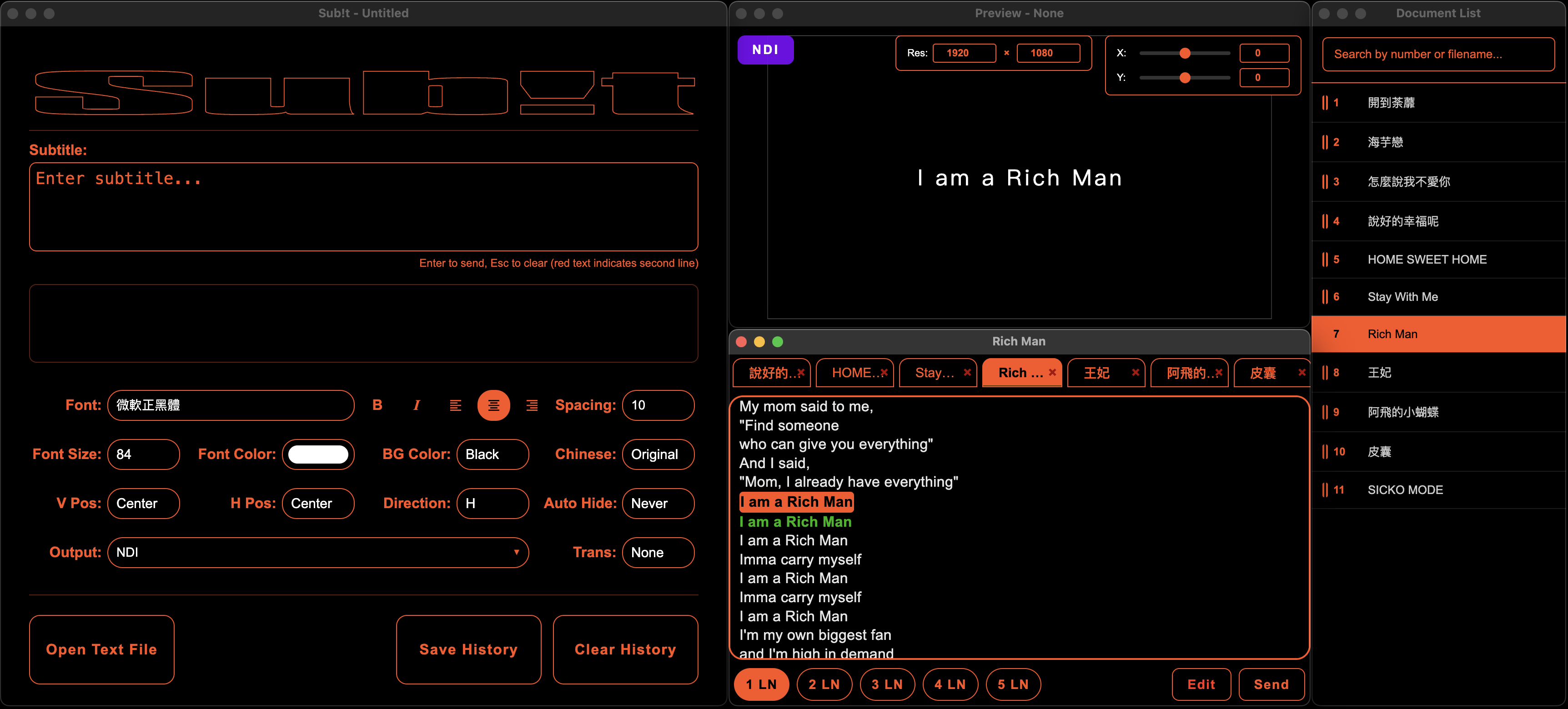
Task: Send the selected lyric line
Action: [1271, 684]
